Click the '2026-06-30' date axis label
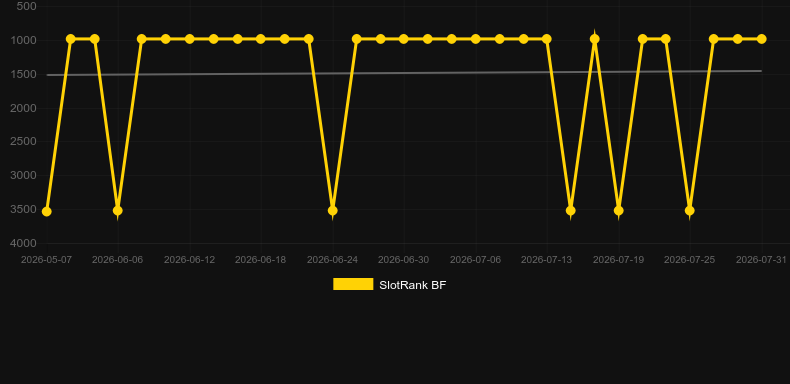The height and width of the screenshot is (384, 790). click(404, 260)
